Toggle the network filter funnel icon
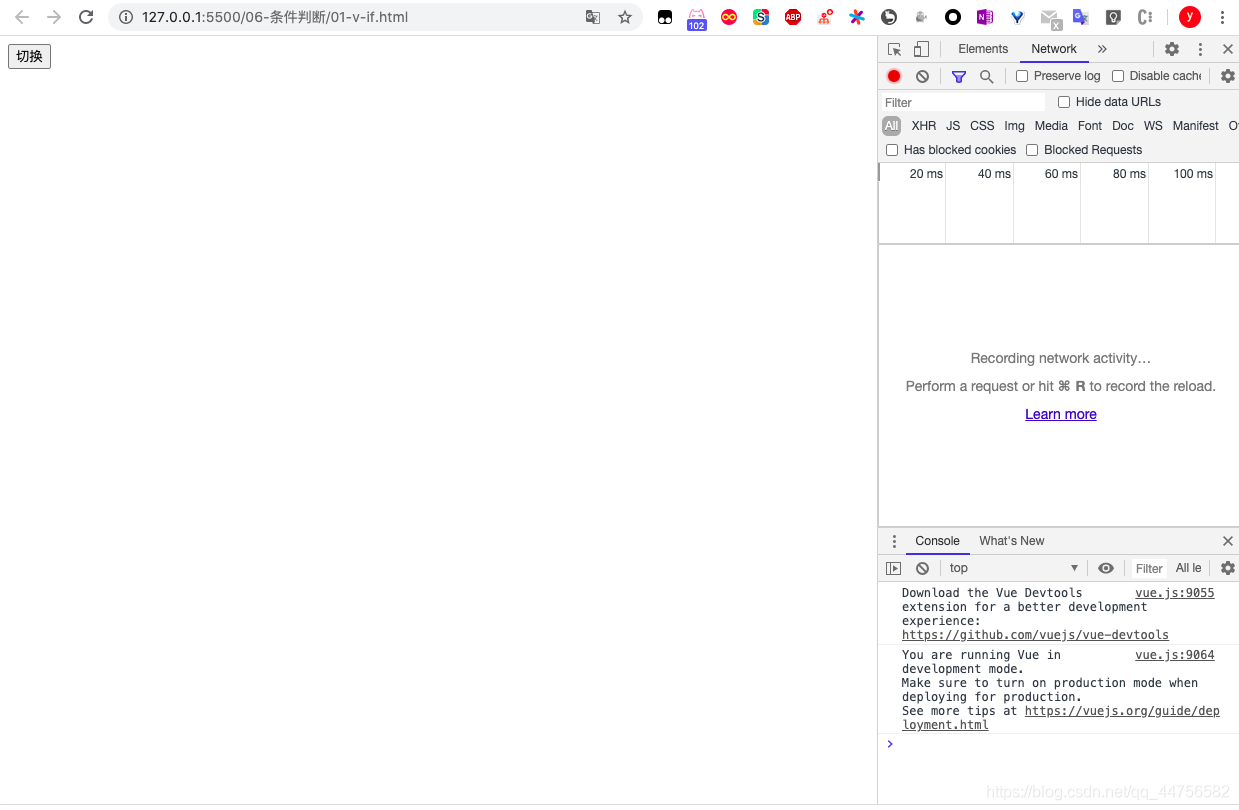The image size is (1239, 810). [x=958, y=76]
